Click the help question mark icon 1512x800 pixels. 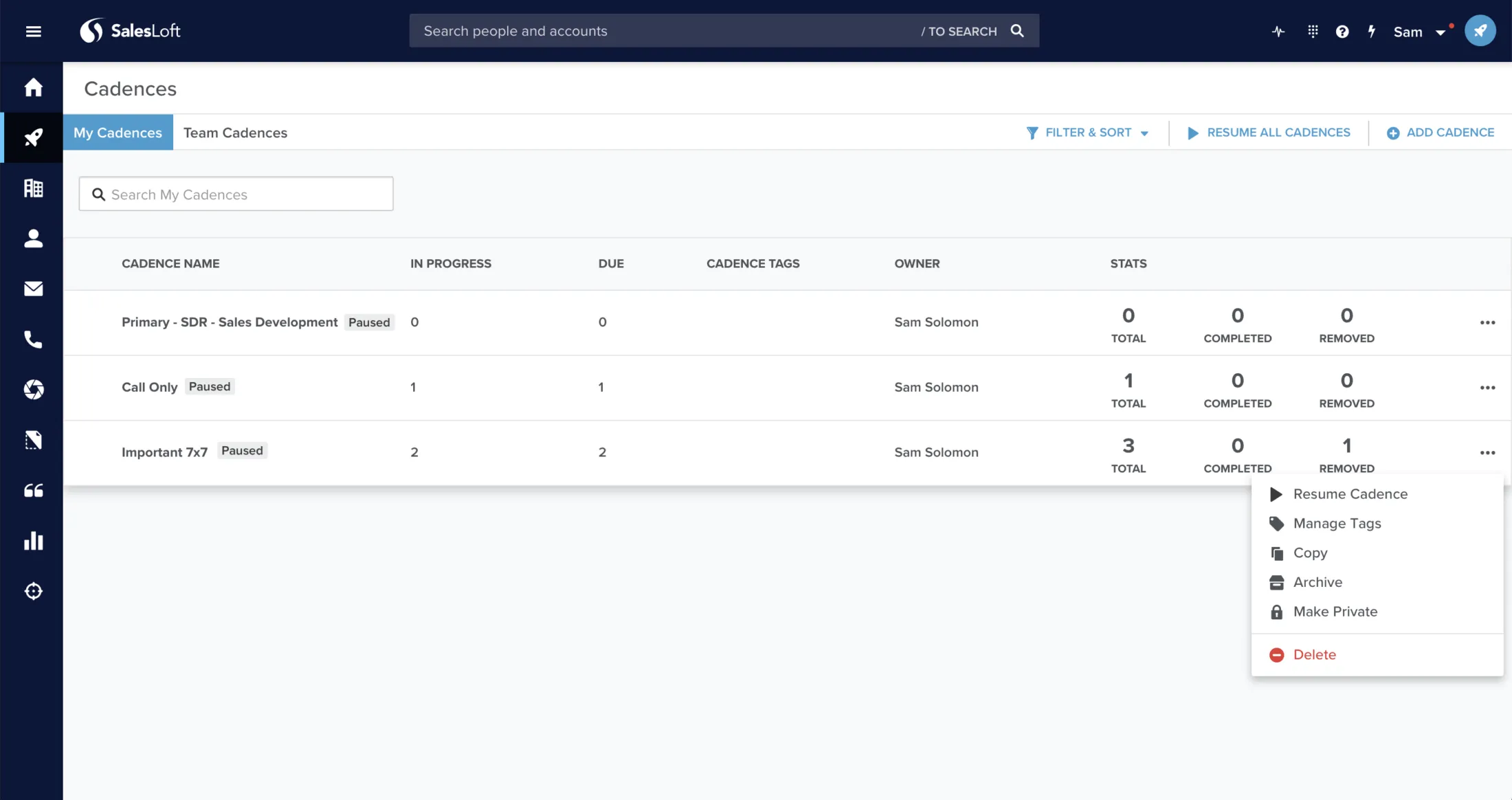(x=1342, y=32)
